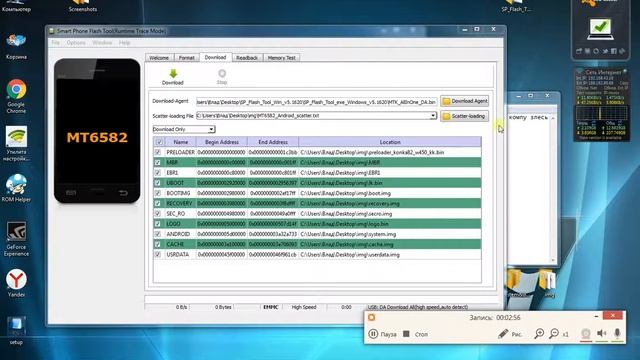Open the Memory Test tab
This screenshot has width=640, height=360.
pyautogui.click(x=282, y=58)
